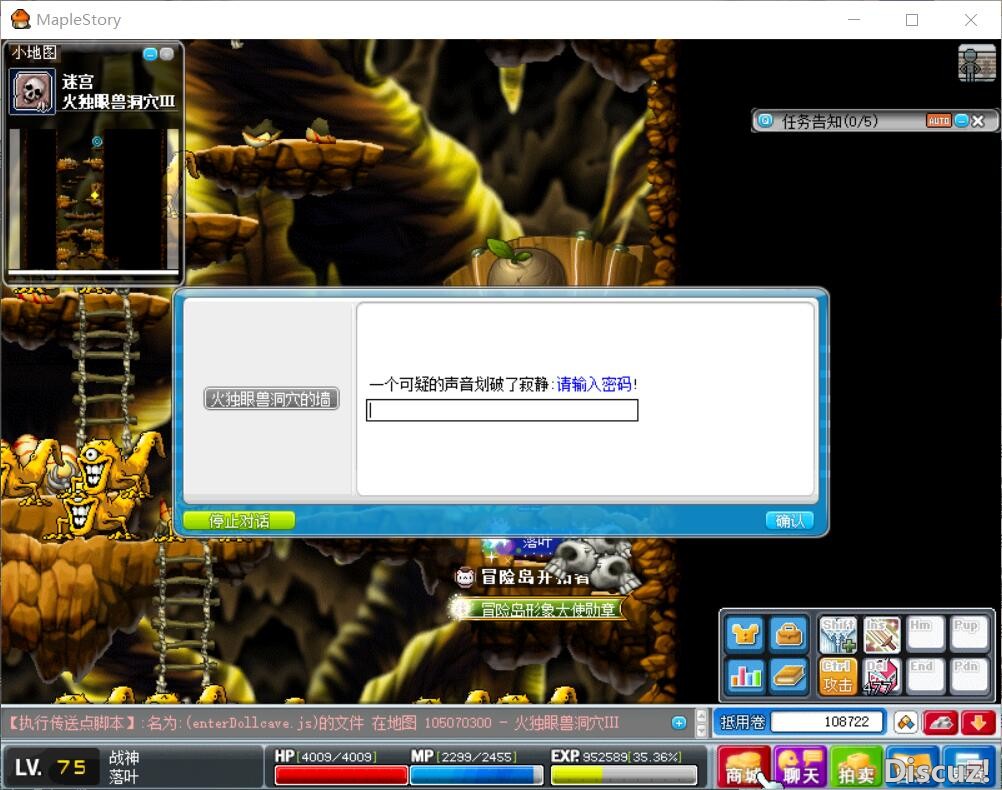Click the 迷宫 region name in the minimap
This screenshot has height=790, width=1002.
click(x=78, y=82)
